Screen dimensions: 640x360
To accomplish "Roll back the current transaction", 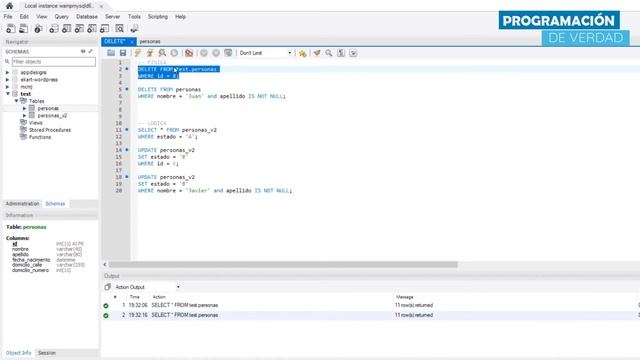I will [x=216, y=53].
